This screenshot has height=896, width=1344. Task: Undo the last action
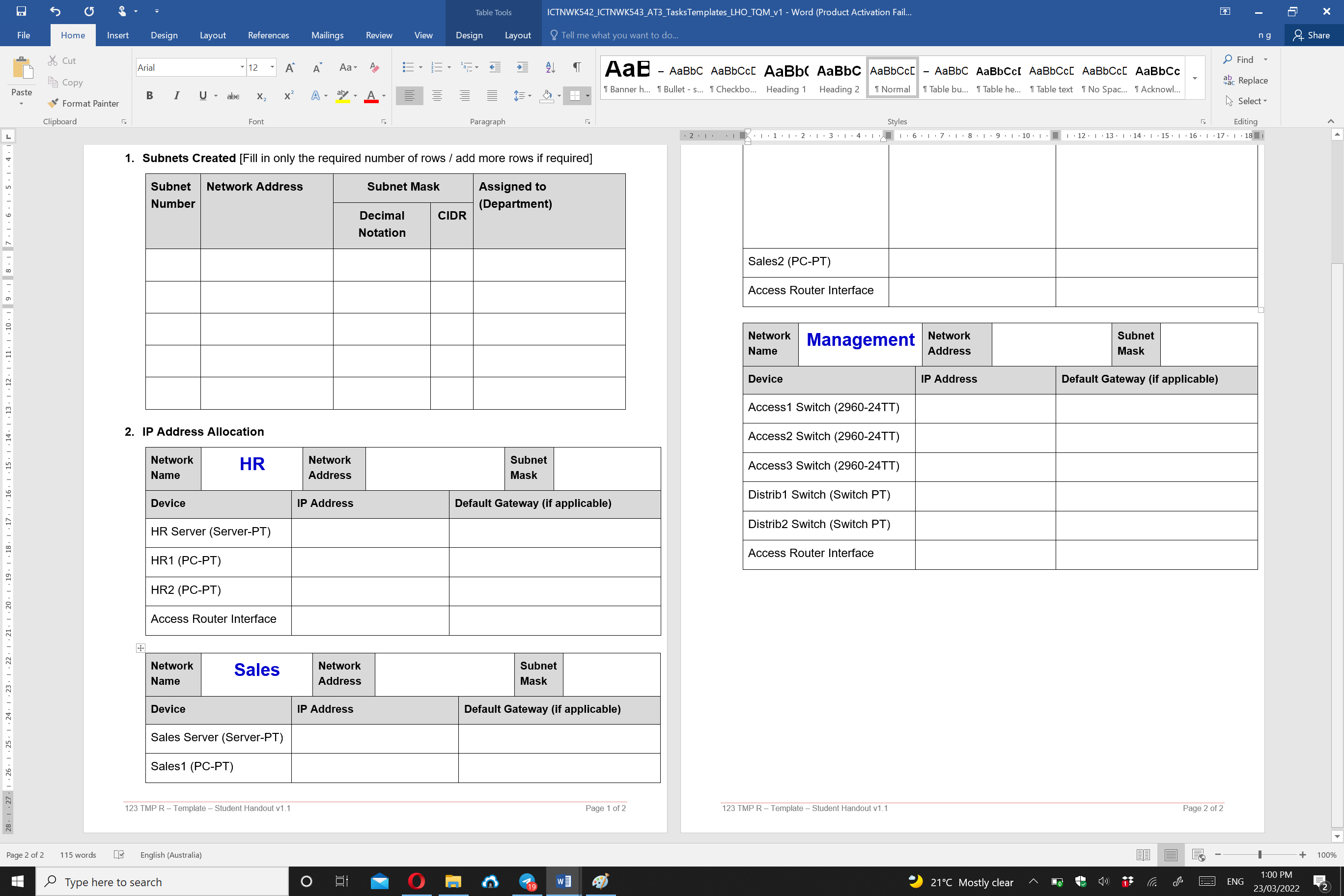coord(55,11)
